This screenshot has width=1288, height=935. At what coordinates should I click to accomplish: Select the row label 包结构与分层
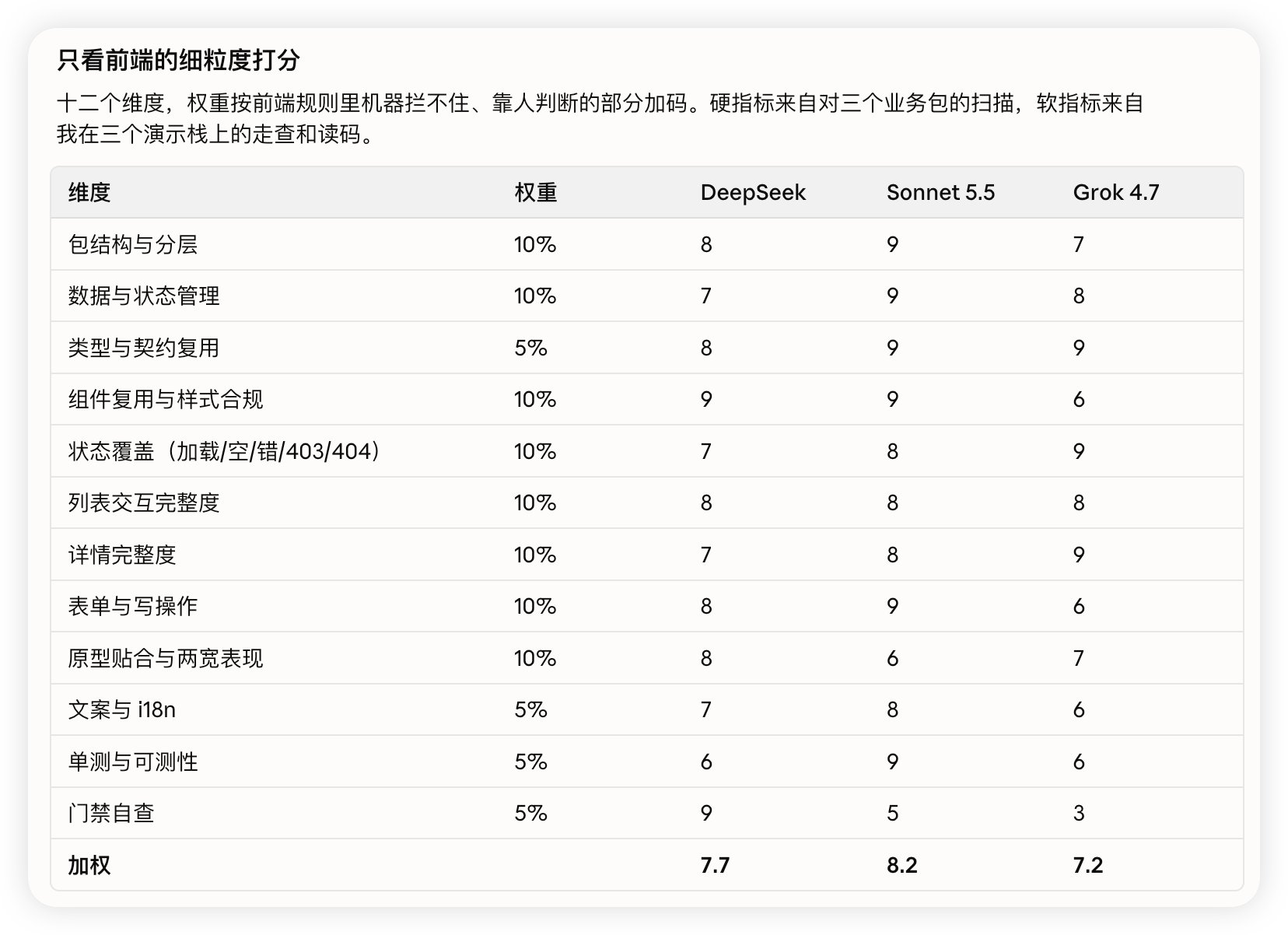[133, 244]
